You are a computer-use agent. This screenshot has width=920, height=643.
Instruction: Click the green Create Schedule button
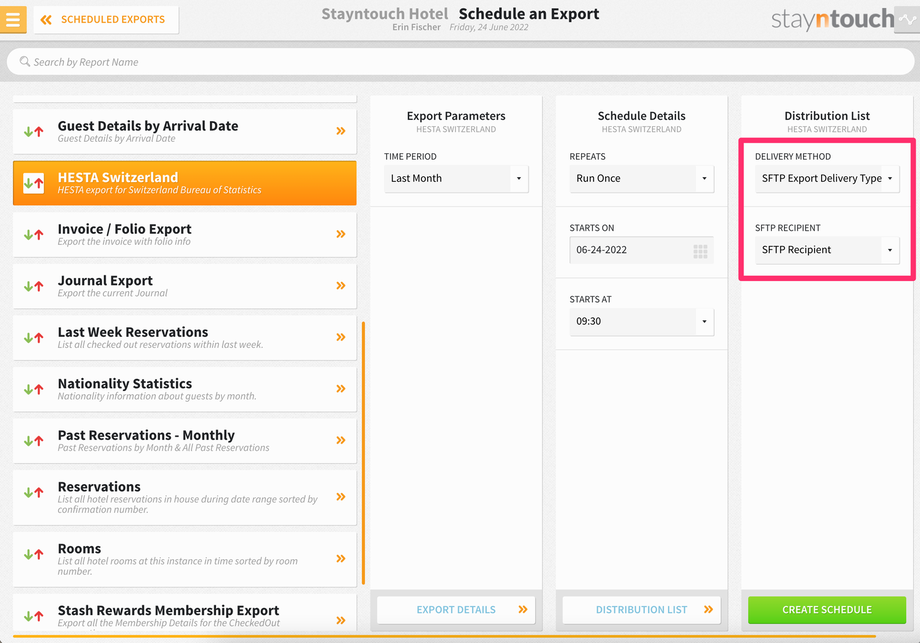point(827,610)
